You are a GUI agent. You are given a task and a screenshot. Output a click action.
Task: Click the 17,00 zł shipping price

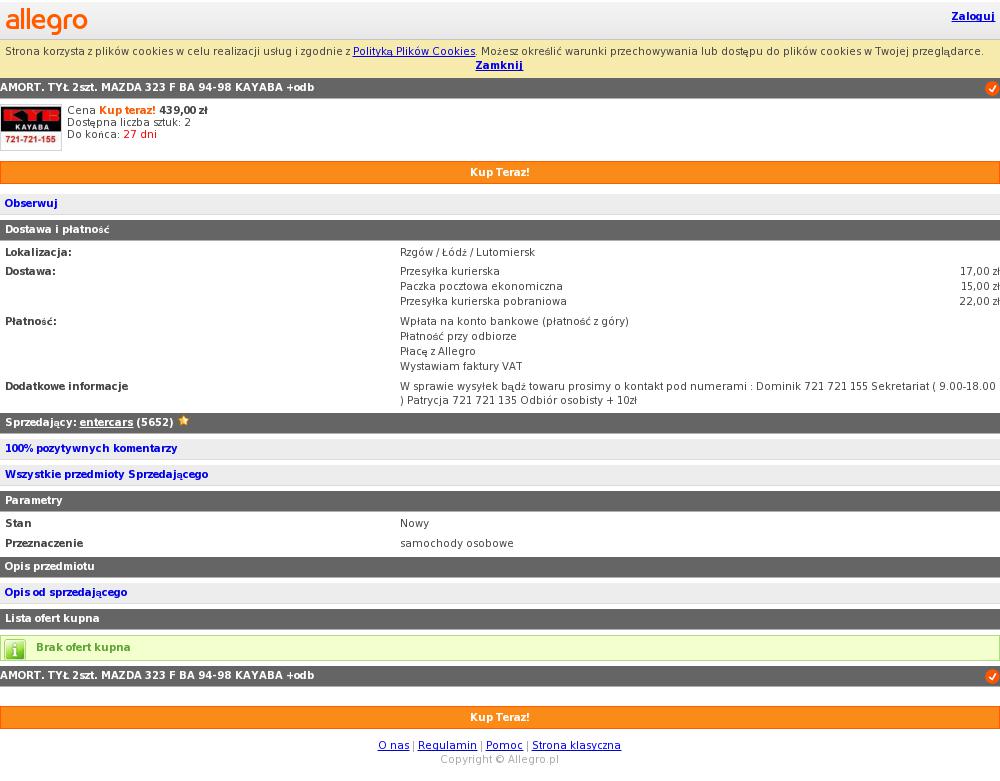tap(980, 272)
